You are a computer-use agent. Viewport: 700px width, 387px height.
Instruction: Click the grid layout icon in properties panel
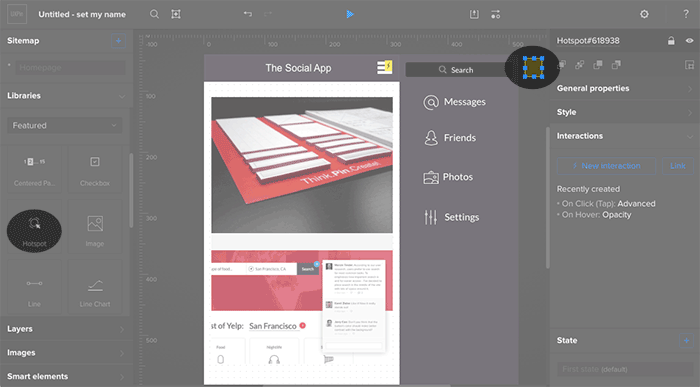coord(689,65)
